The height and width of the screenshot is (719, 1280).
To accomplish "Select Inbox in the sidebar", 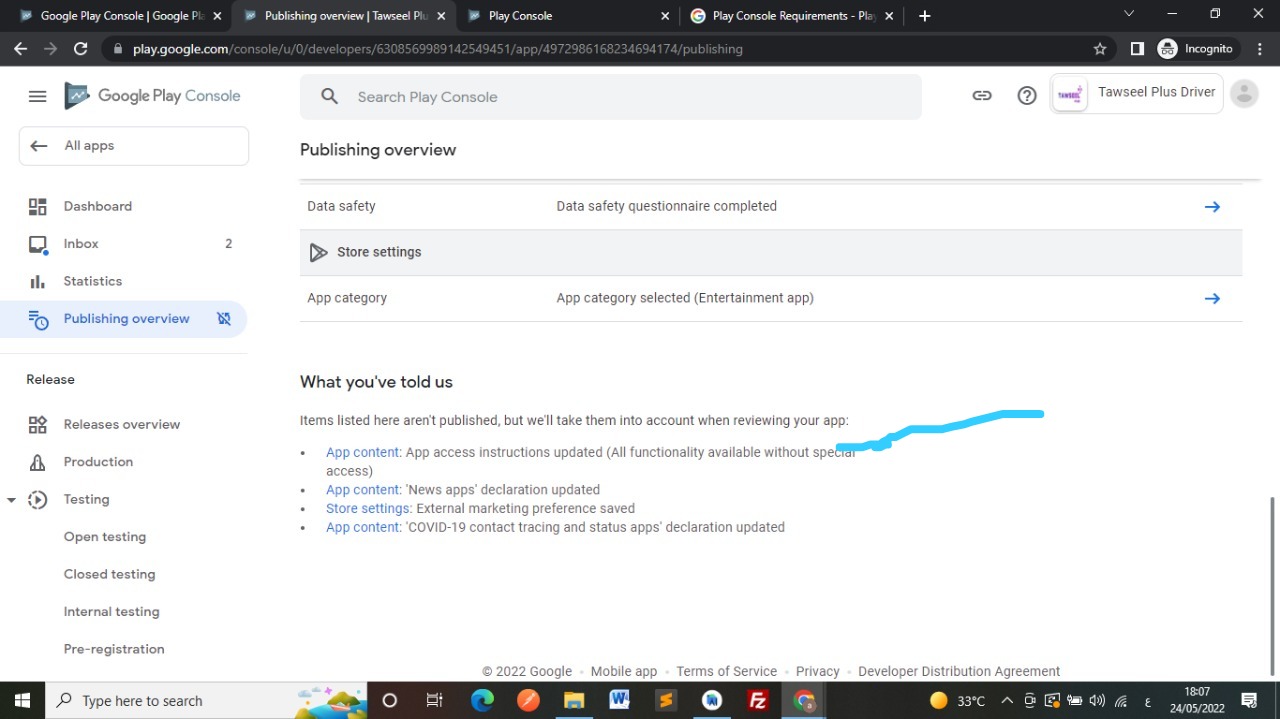I will click(81, 244).
